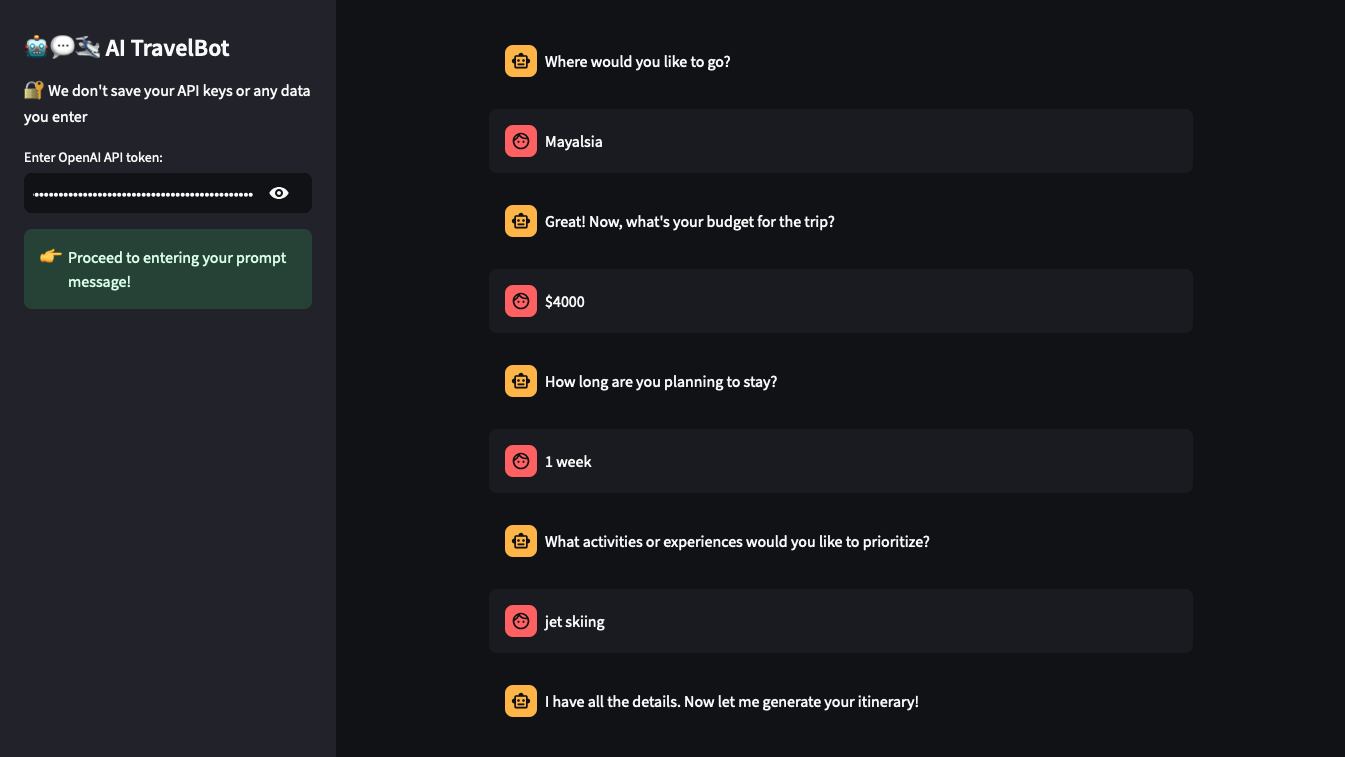Viewport: 1345px width, 757px height.
Task: Click the bot avatar beside the budget question
Action: 521,221
